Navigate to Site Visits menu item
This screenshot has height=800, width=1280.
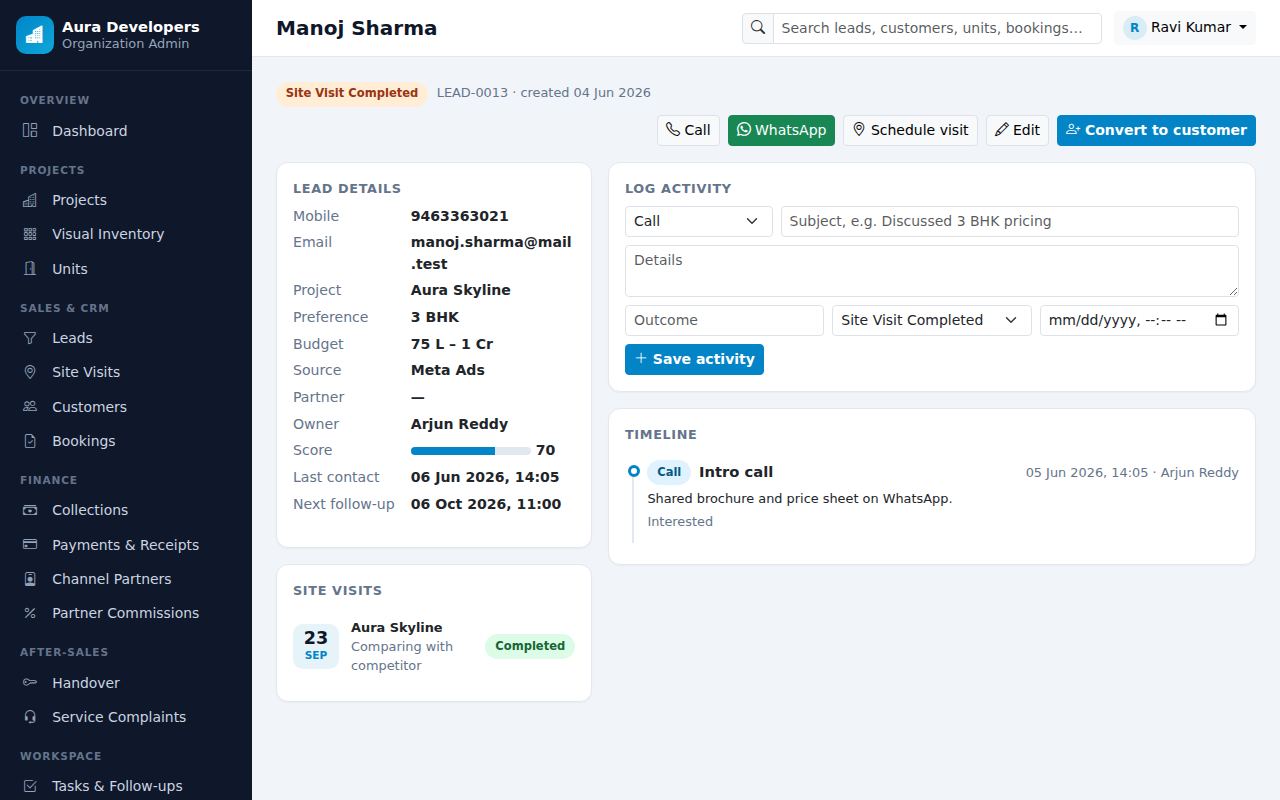[x=126, y=372]
